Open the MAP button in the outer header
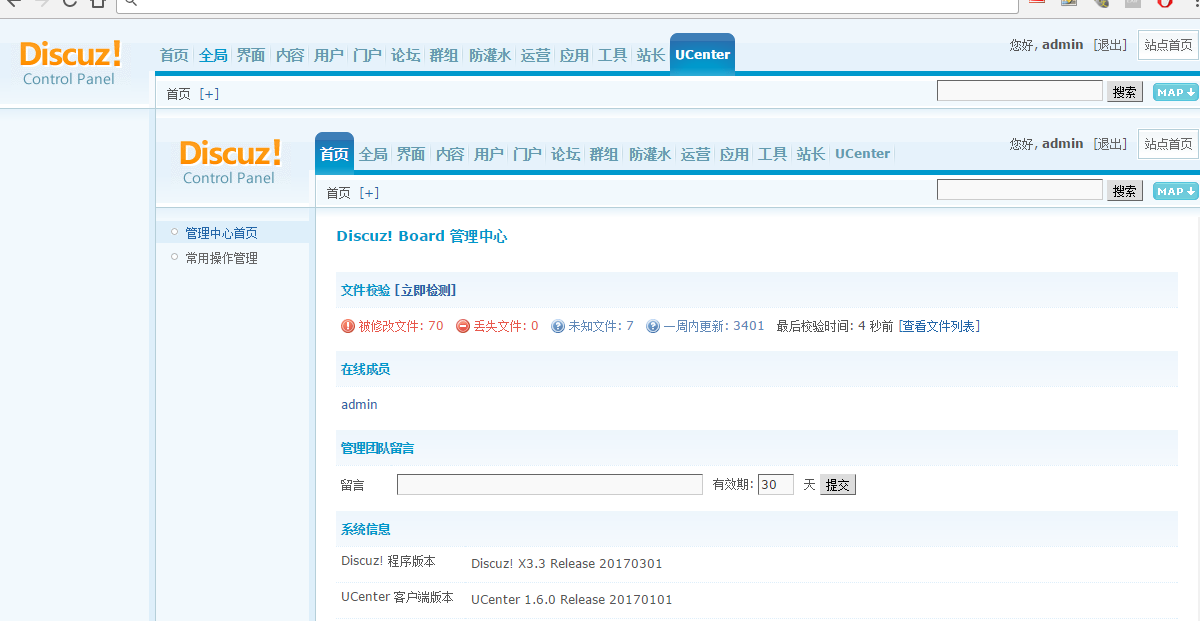This screenshot has width=1200, height=621. 1175,92
